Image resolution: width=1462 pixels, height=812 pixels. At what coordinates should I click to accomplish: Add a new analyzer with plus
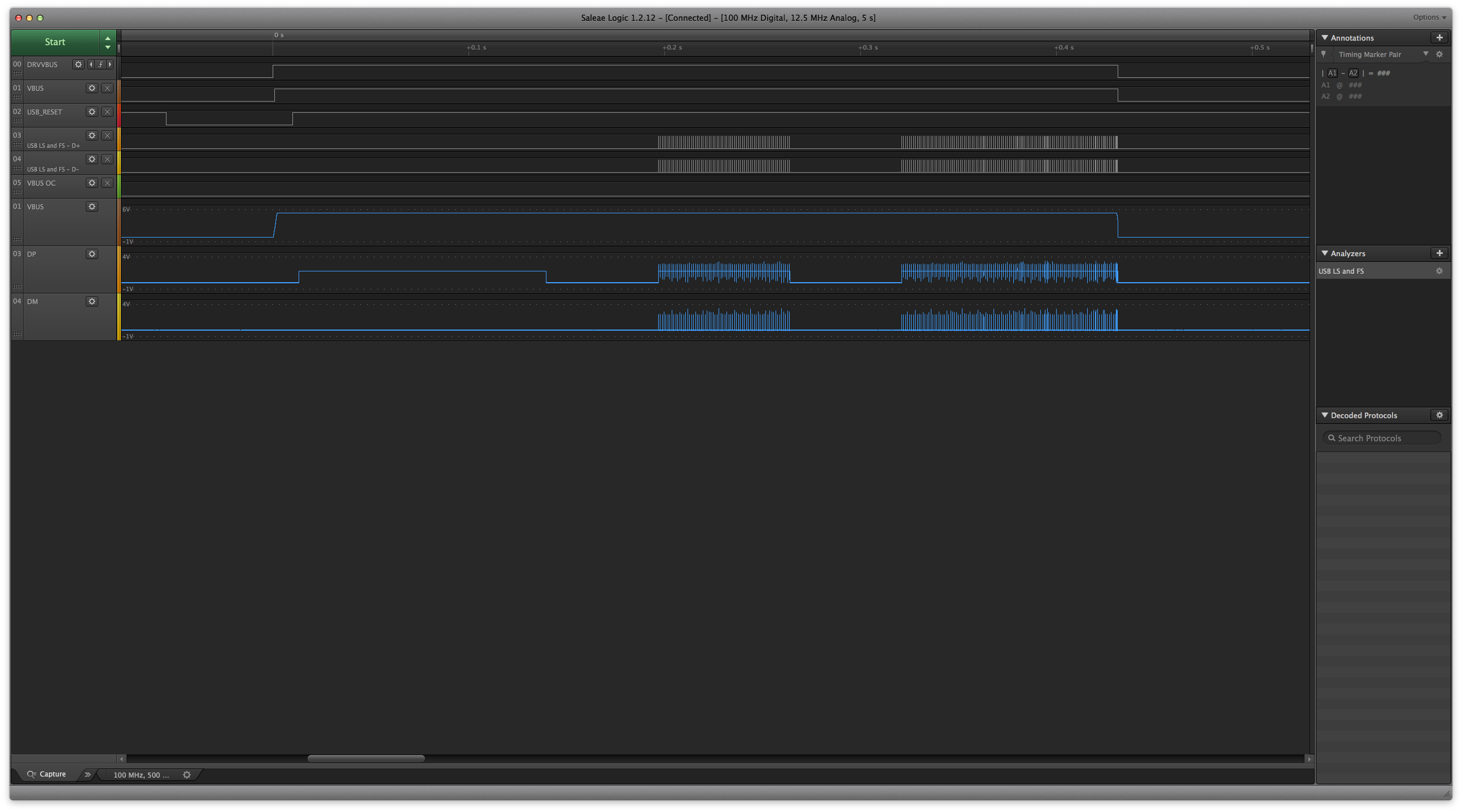click(1439, 253)
